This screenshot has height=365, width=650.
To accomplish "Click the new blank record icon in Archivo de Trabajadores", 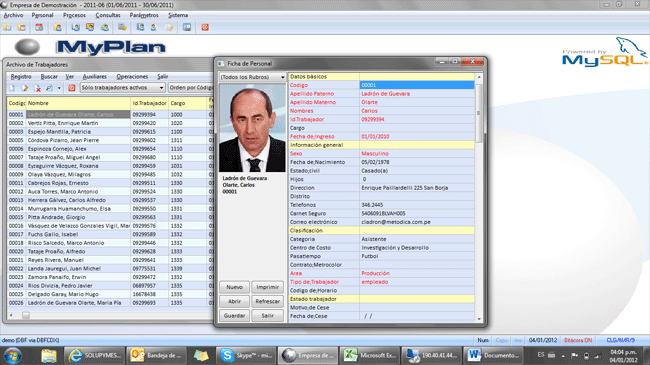I will tap(12, 88).
